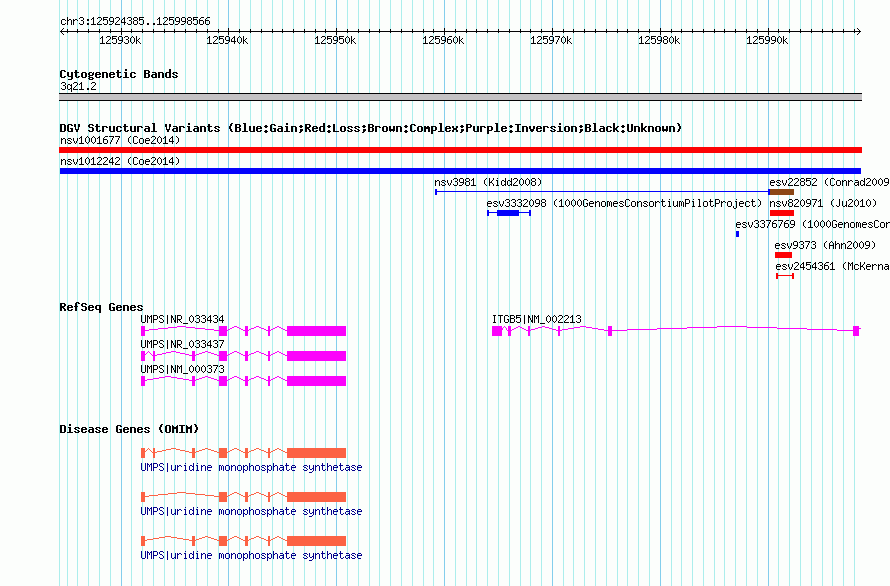Open the esv3376769 variant label
Image resolution: width=890 pixels, height=586 pixels.
(x=812, y=224)
